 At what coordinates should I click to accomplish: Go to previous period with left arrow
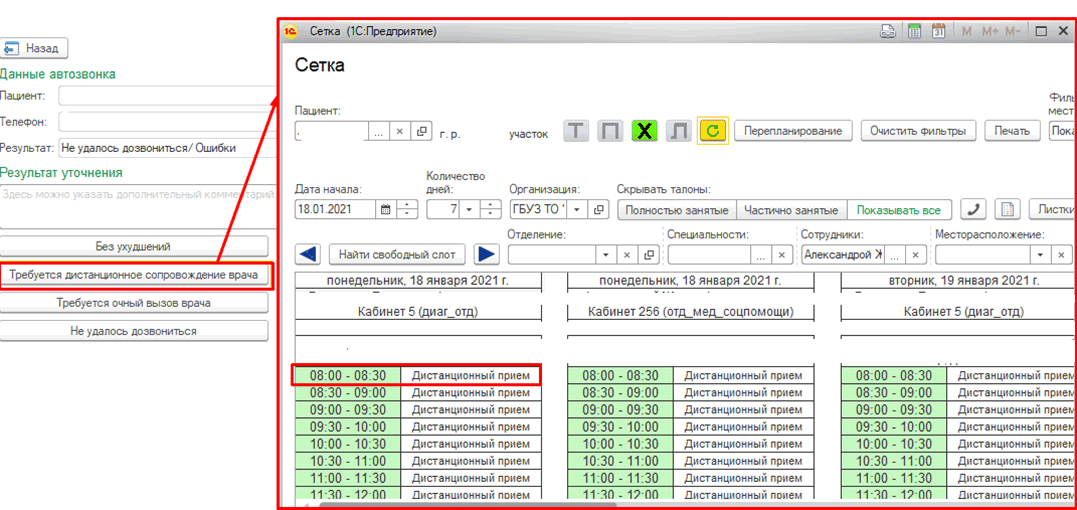coord(309,255)
